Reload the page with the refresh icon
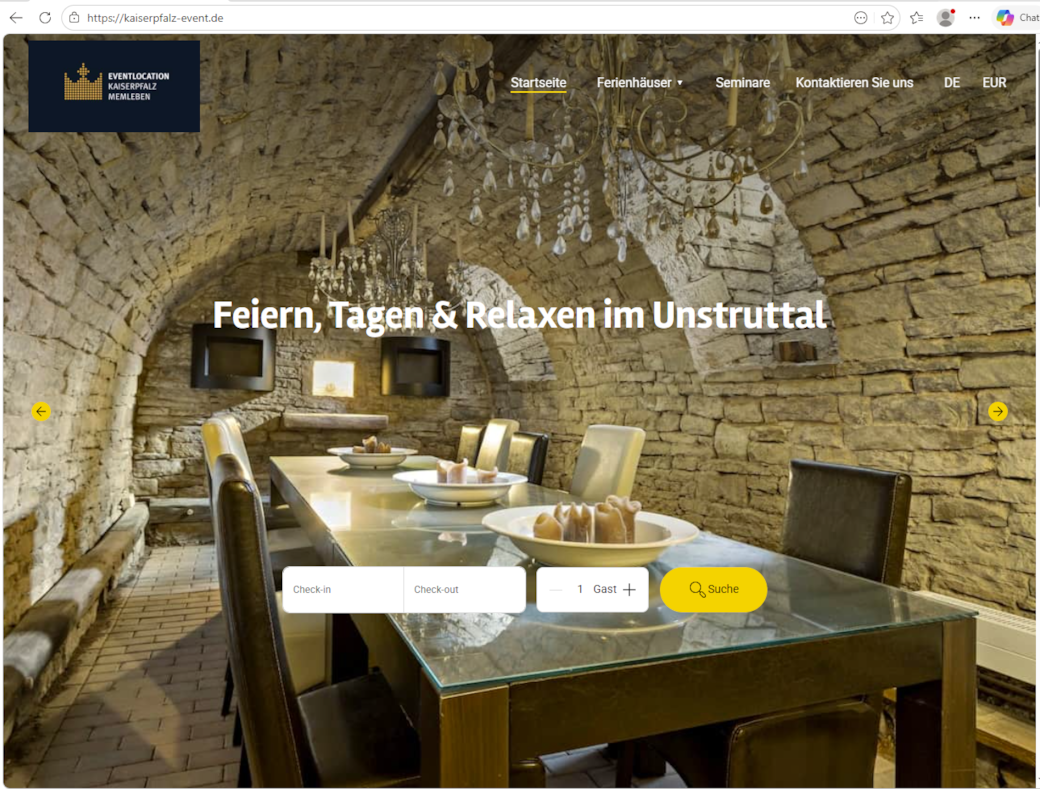The image size is (1040, 789). tap(45, 18)
